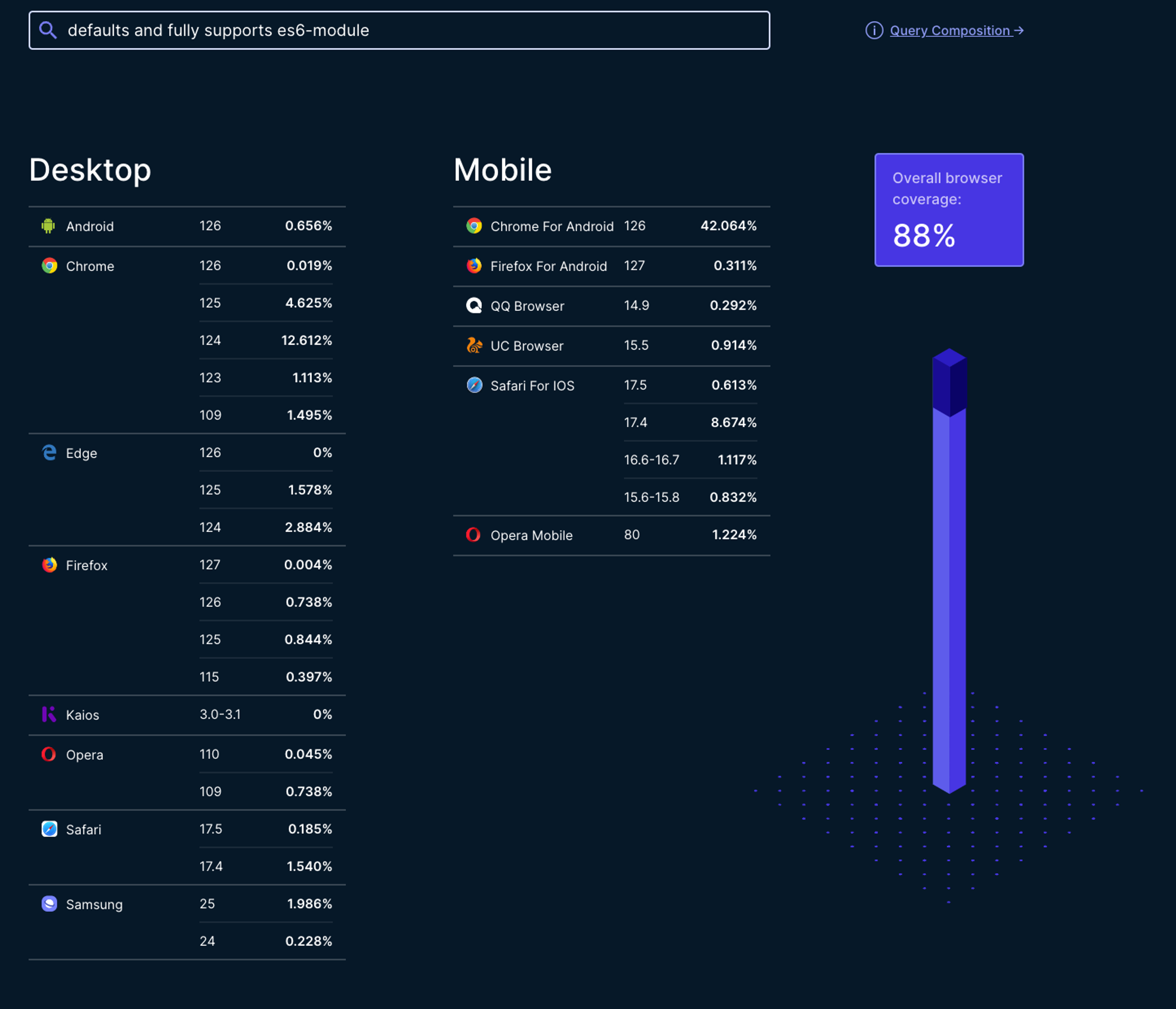The image size is (1176, 1009).
Task: Select Safari iOS version 15.6-15.8
Action: 651,497
